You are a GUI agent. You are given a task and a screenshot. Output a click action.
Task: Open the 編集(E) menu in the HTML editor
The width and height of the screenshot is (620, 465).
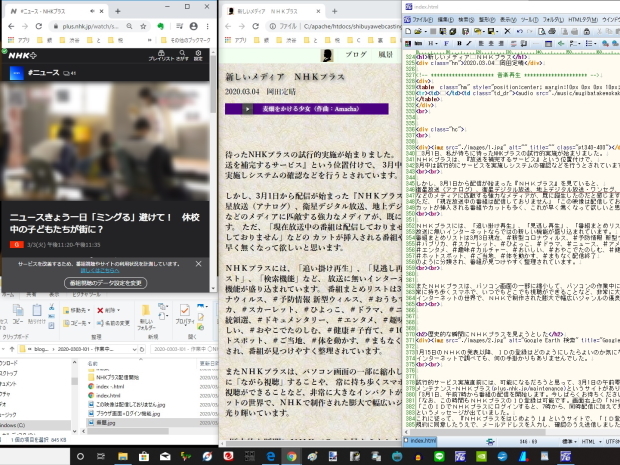click(445, 19)
